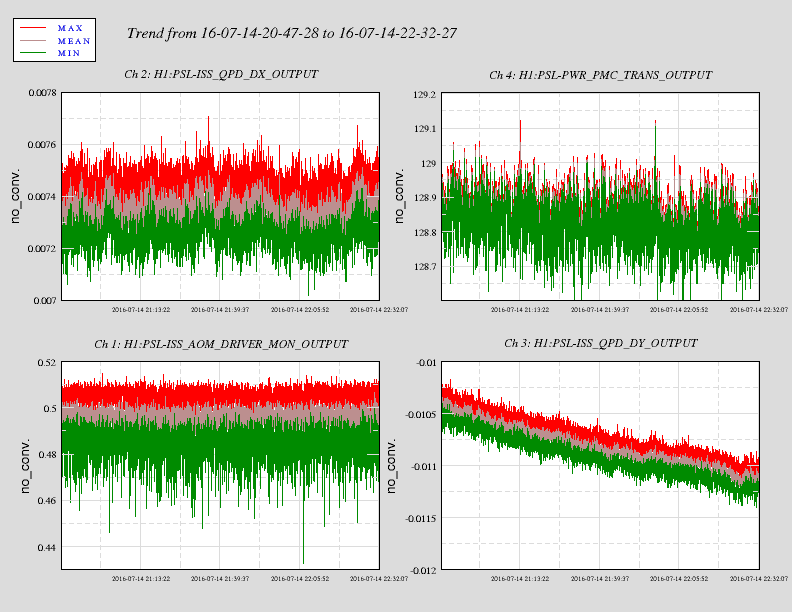
Task: Click the 22:05:52 time label under Ch 4
Action: click(x=679, y=310)
